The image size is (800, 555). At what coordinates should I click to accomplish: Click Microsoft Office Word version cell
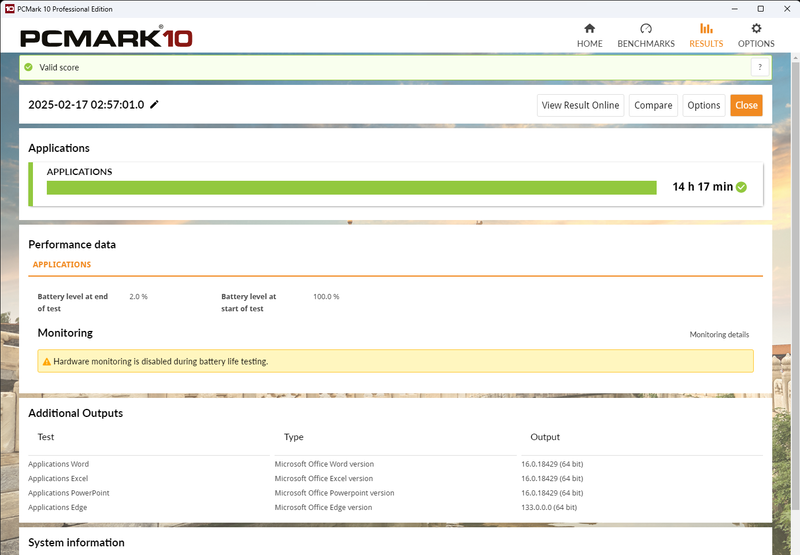point(324,464)
